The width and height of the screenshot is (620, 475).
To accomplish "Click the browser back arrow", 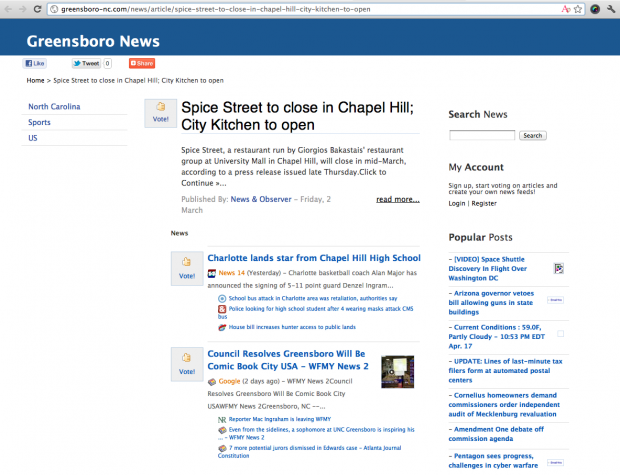I will (8, 9).
